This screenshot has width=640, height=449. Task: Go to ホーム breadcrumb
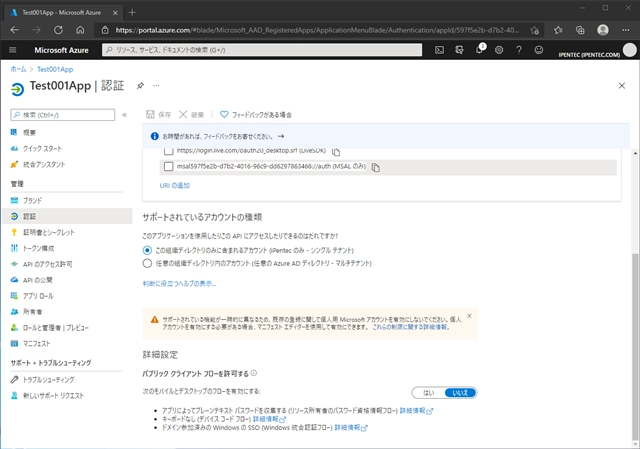coord(18,69)
